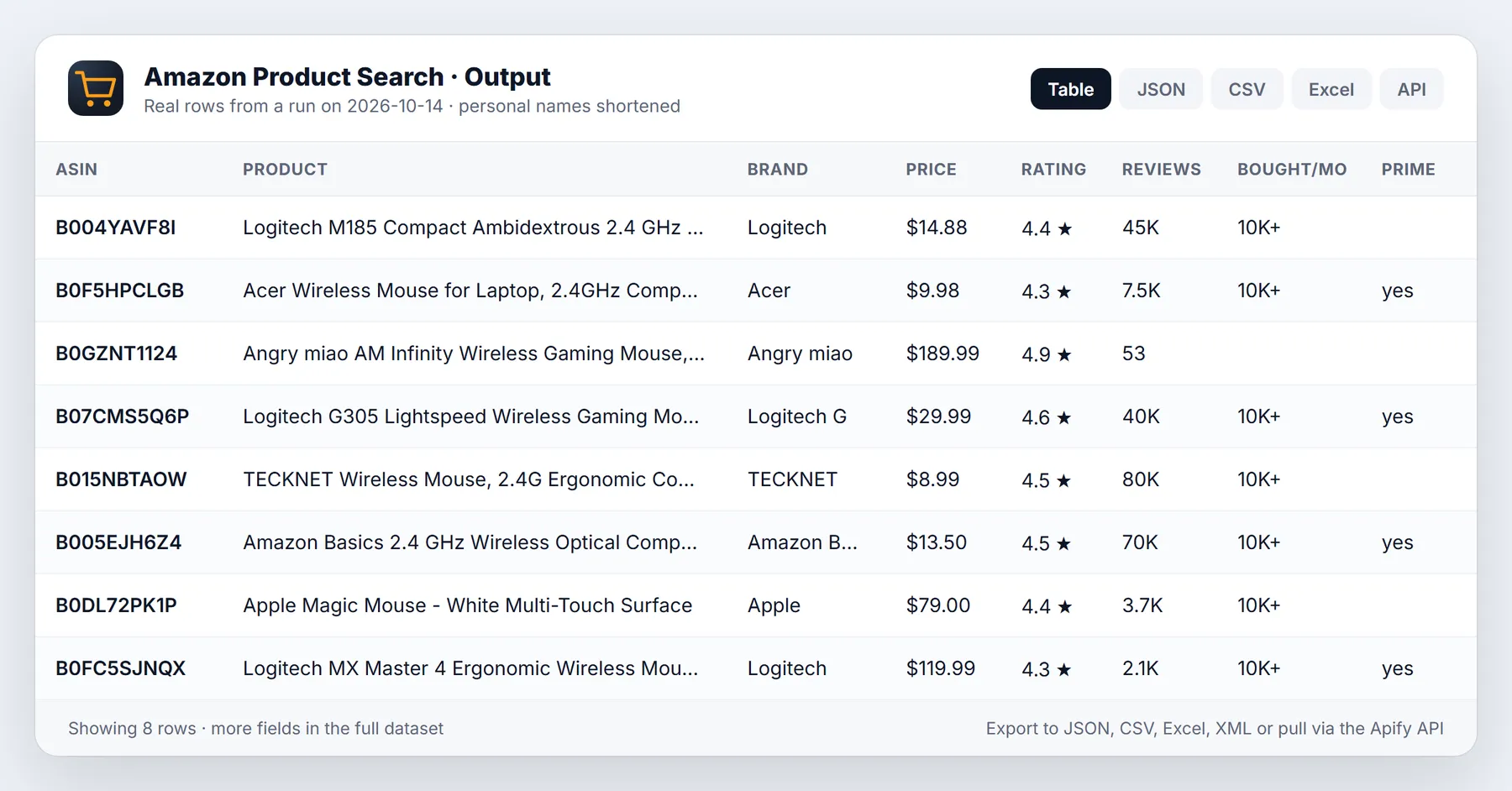Click the Apple Magic Mouse product name
This screenshot has width=1512, height=791.
(x=468, y=605)
